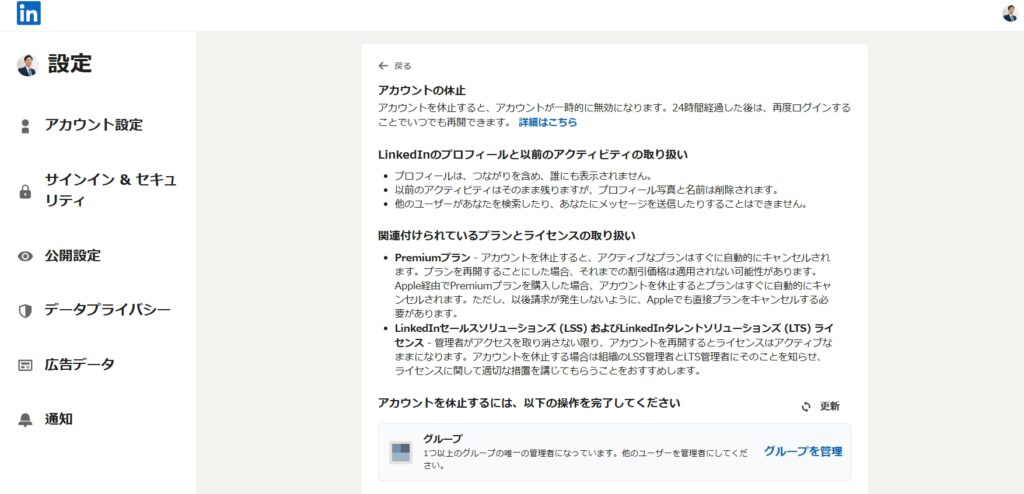Click the bell icon next to 通知

coord(26,420)
